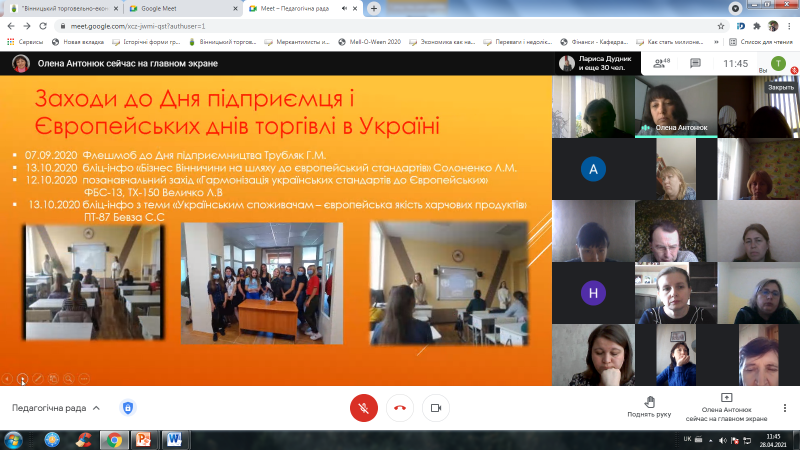Open the Как стать миллионе... bookmark
Image resolution: width=800 pixels, height=450 pixels.
coord(670,42)
